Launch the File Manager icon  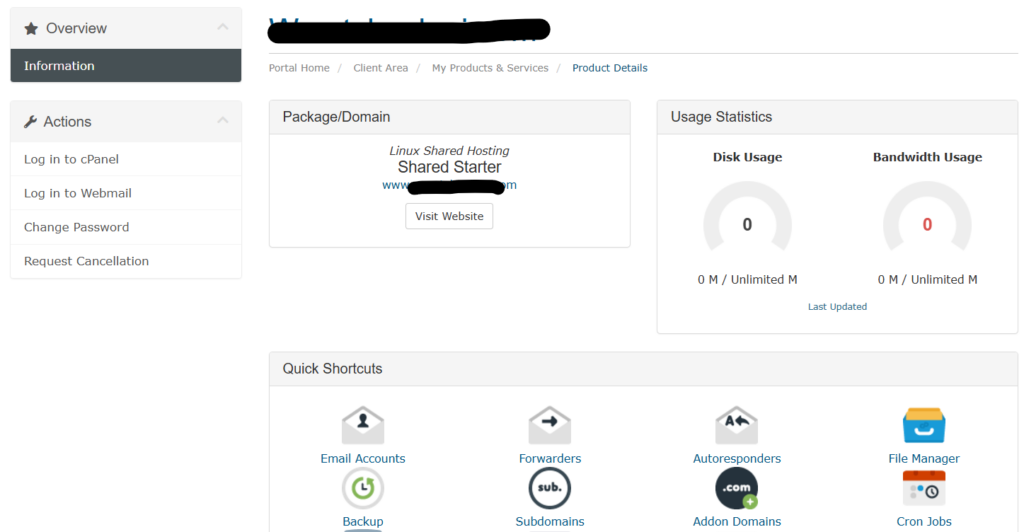point(923,426)
